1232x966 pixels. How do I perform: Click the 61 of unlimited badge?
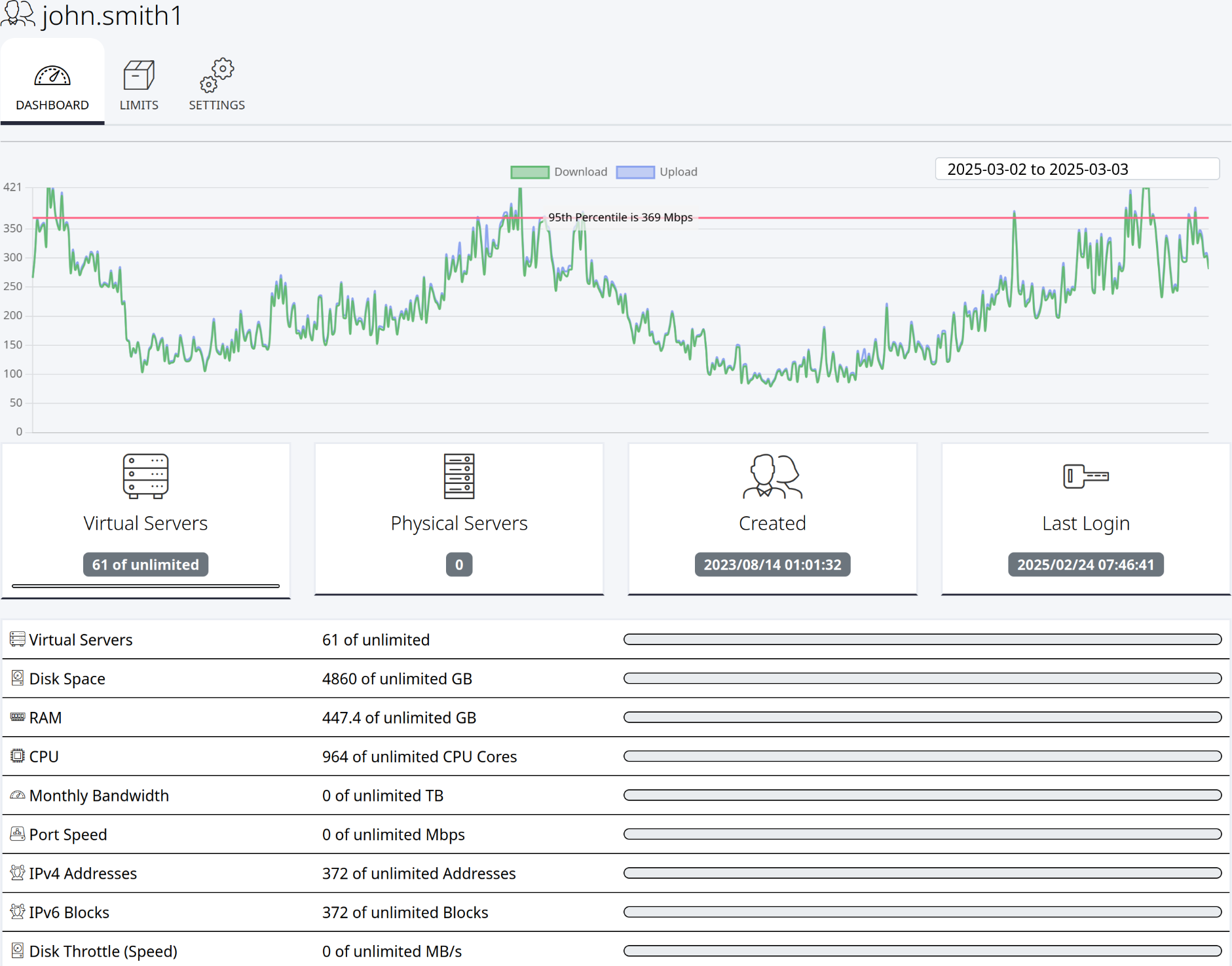[145, 565]
